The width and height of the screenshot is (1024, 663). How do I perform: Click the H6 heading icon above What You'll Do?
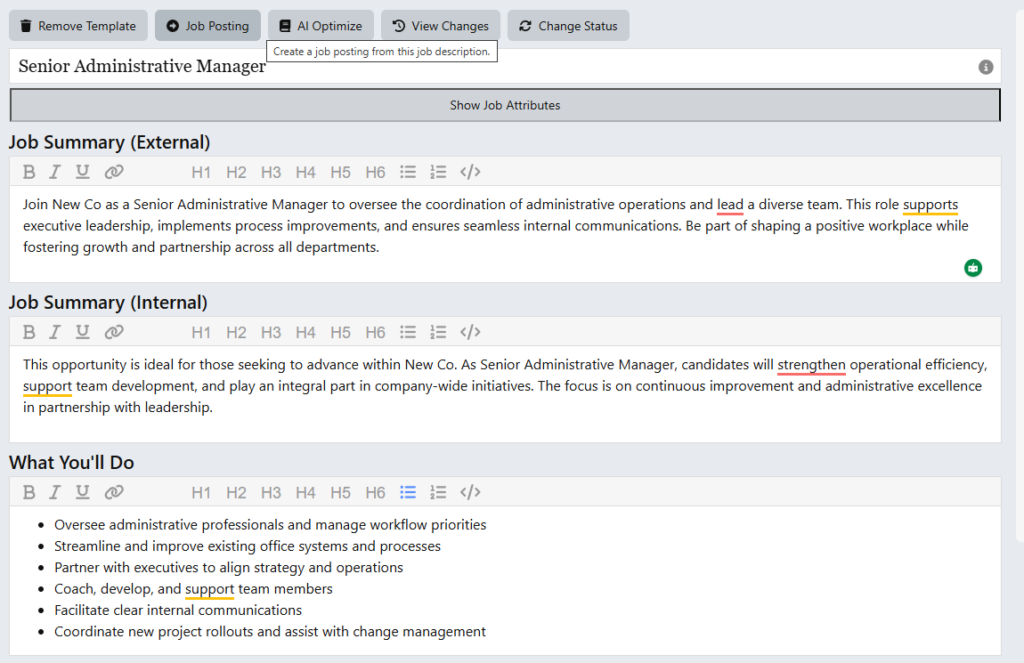point(375,491)
